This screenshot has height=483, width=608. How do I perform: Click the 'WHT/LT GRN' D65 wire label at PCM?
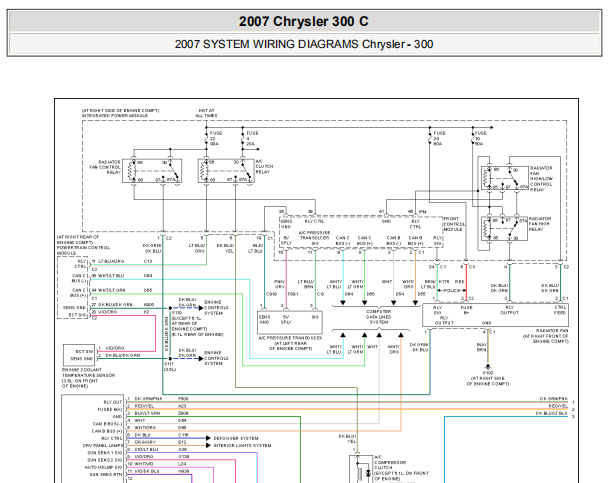pos(112,290)
